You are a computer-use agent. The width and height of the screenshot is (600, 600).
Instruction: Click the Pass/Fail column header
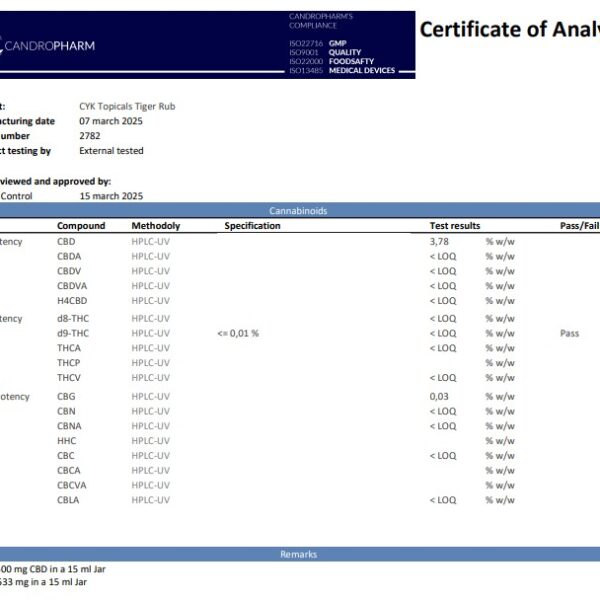pyautogui.click(x=580, y=226)
